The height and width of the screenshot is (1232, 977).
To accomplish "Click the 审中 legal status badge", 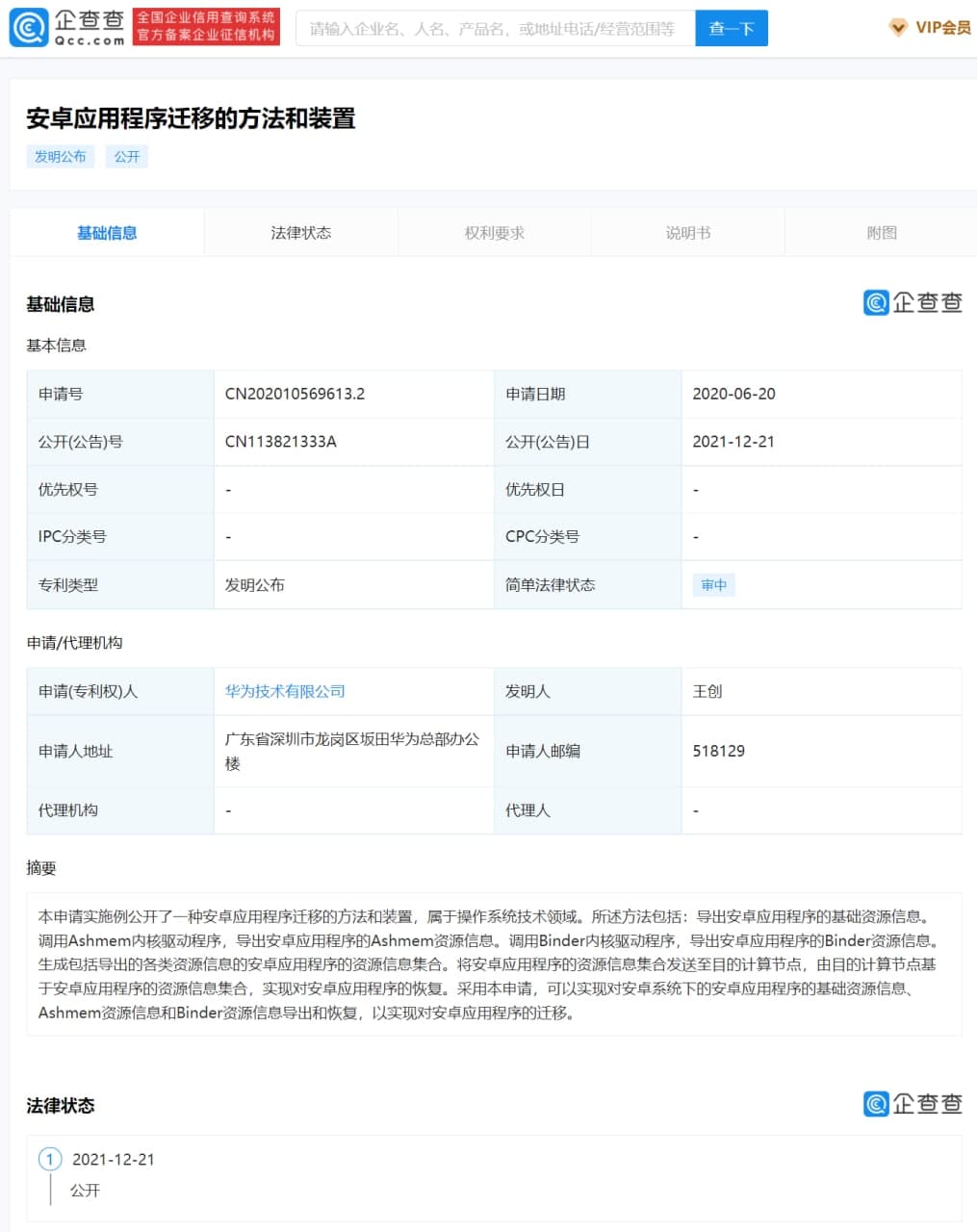I will click(x=713, y=585).
